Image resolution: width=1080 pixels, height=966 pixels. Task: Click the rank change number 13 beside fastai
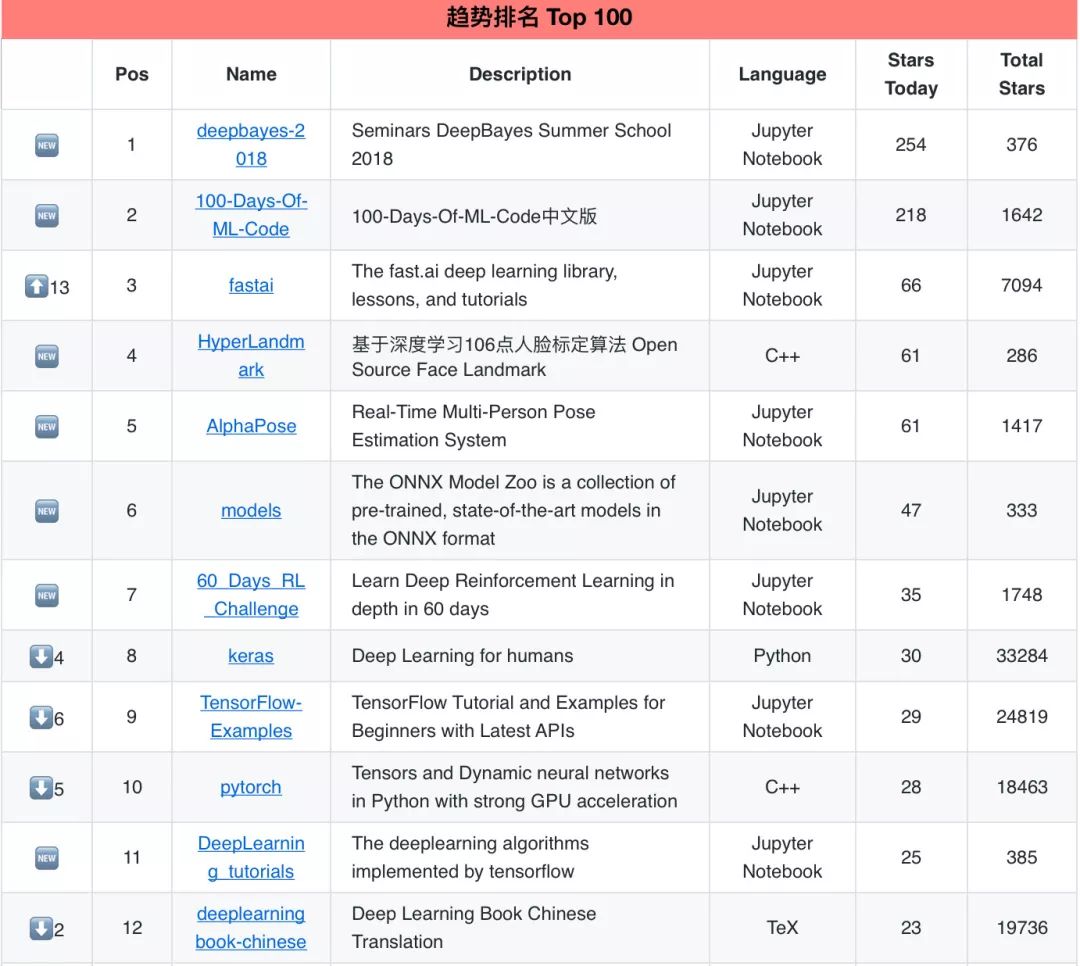point(60,287)
